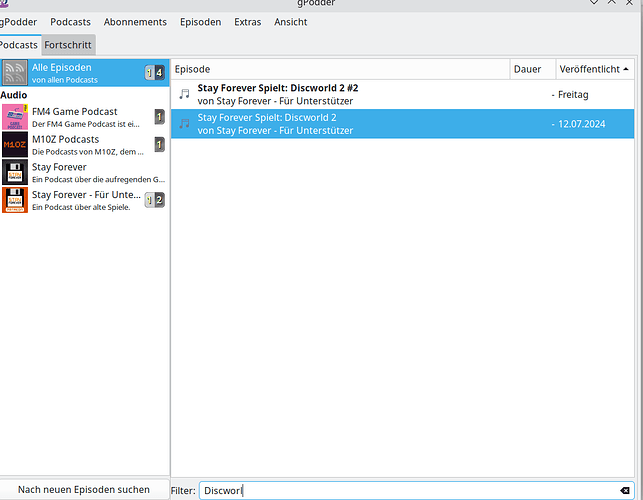The width and height of the screenshot is (643, 500).
Task: Switch to the Podcasts tab
Action: [19, 45]
